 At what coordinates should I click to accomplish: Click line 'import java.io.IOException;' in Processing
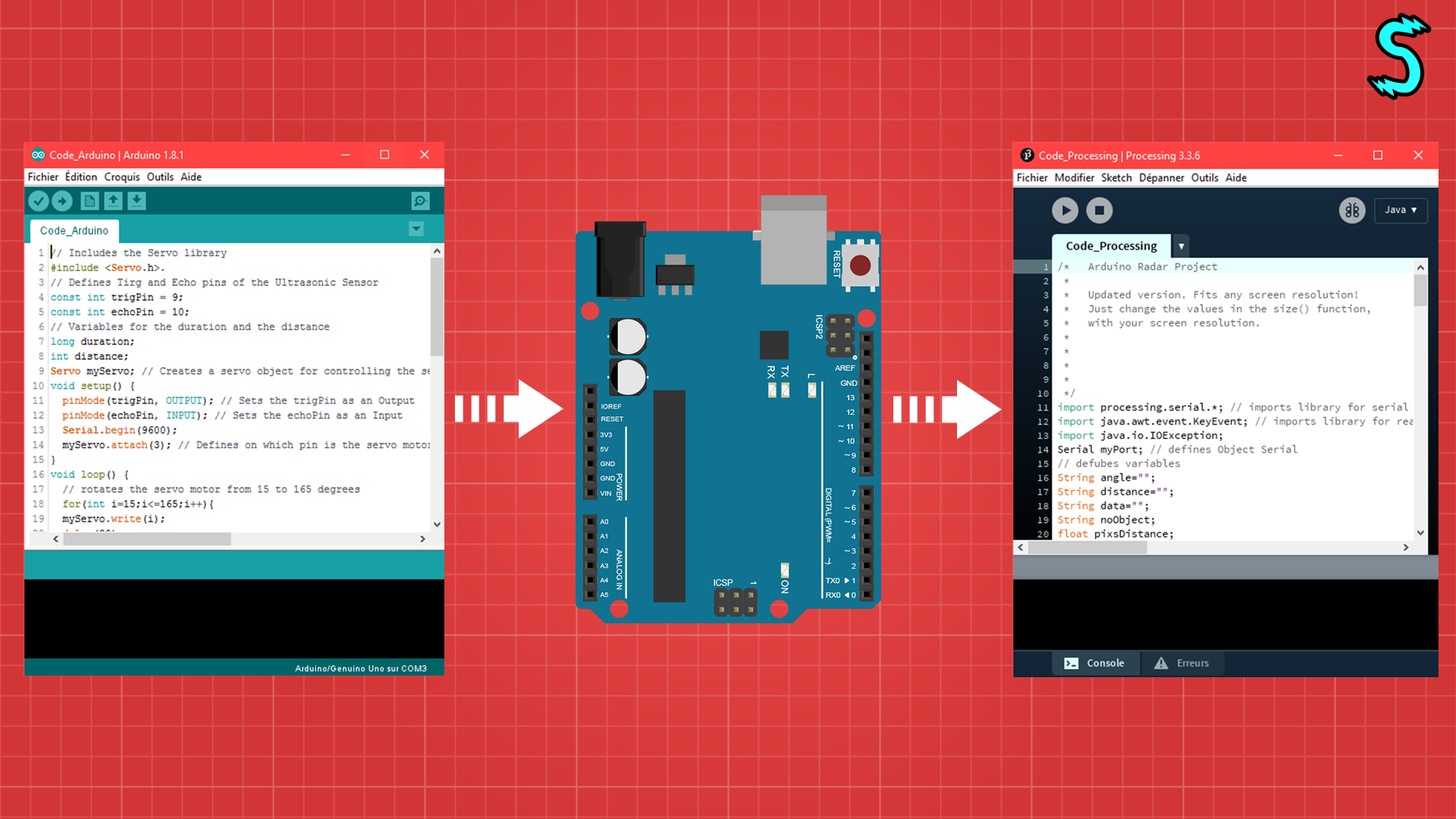1141,435
